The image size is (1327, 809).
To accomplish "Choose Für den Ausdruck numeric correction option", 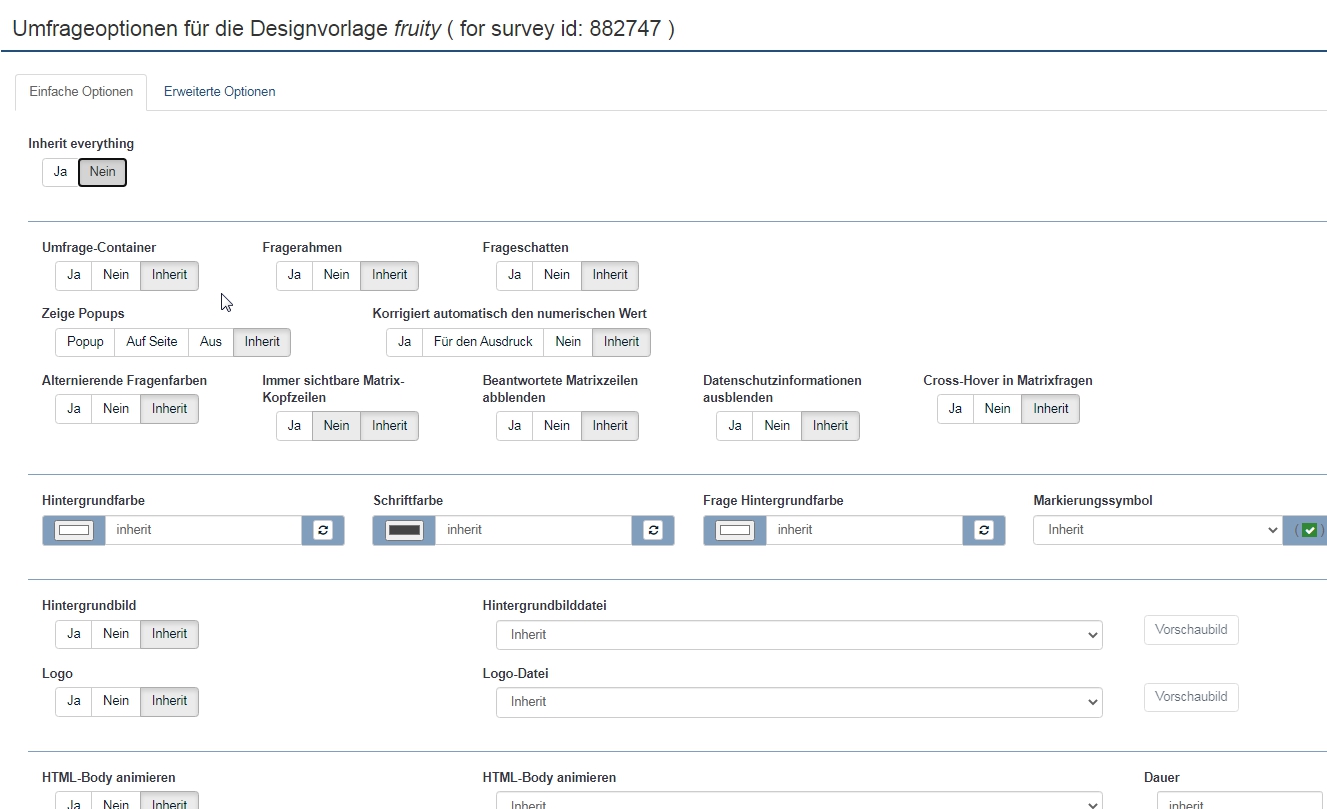I will [483, 342].
